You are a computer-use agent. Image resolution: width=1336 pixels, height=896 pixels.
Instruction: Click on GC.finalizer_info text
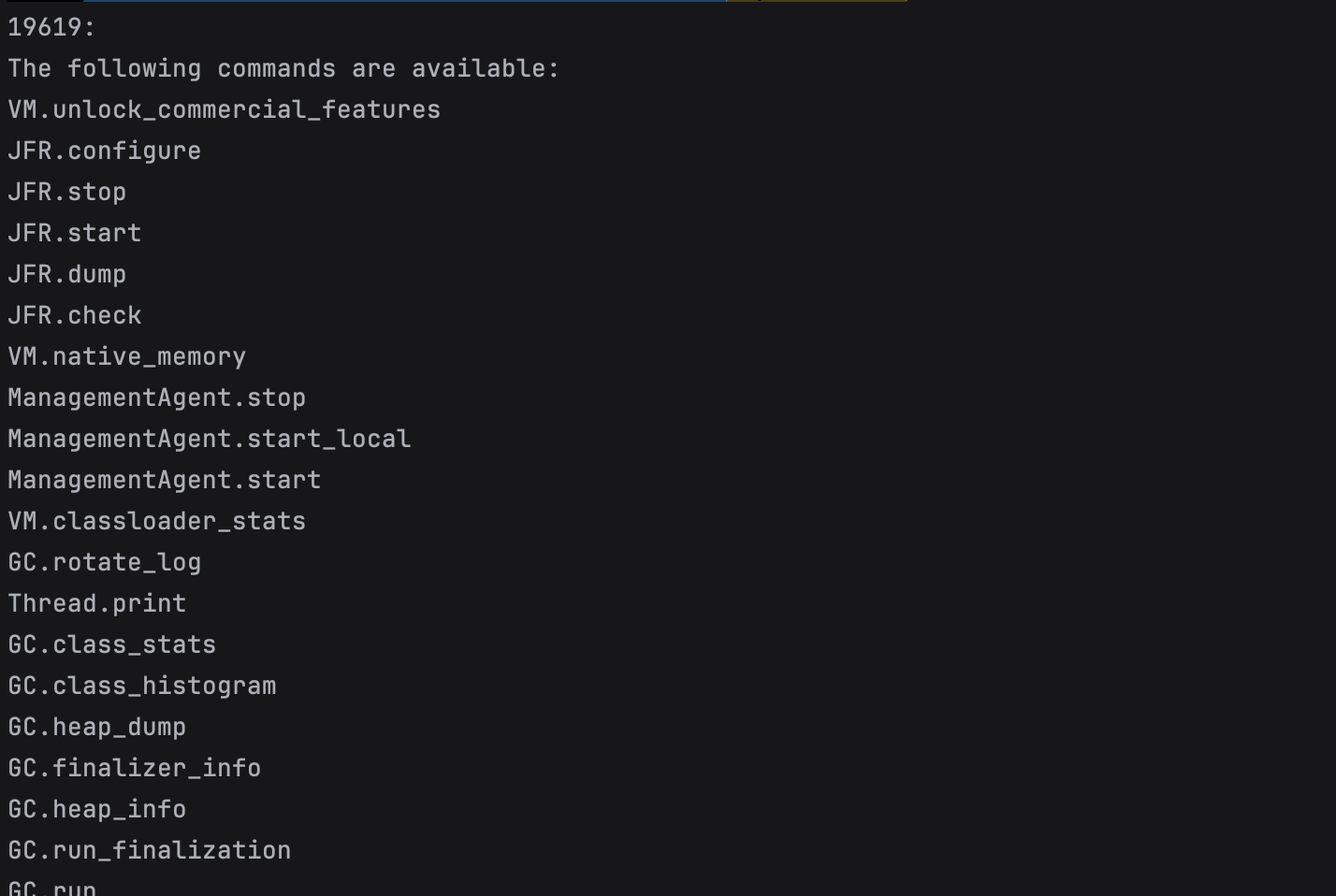134,768
